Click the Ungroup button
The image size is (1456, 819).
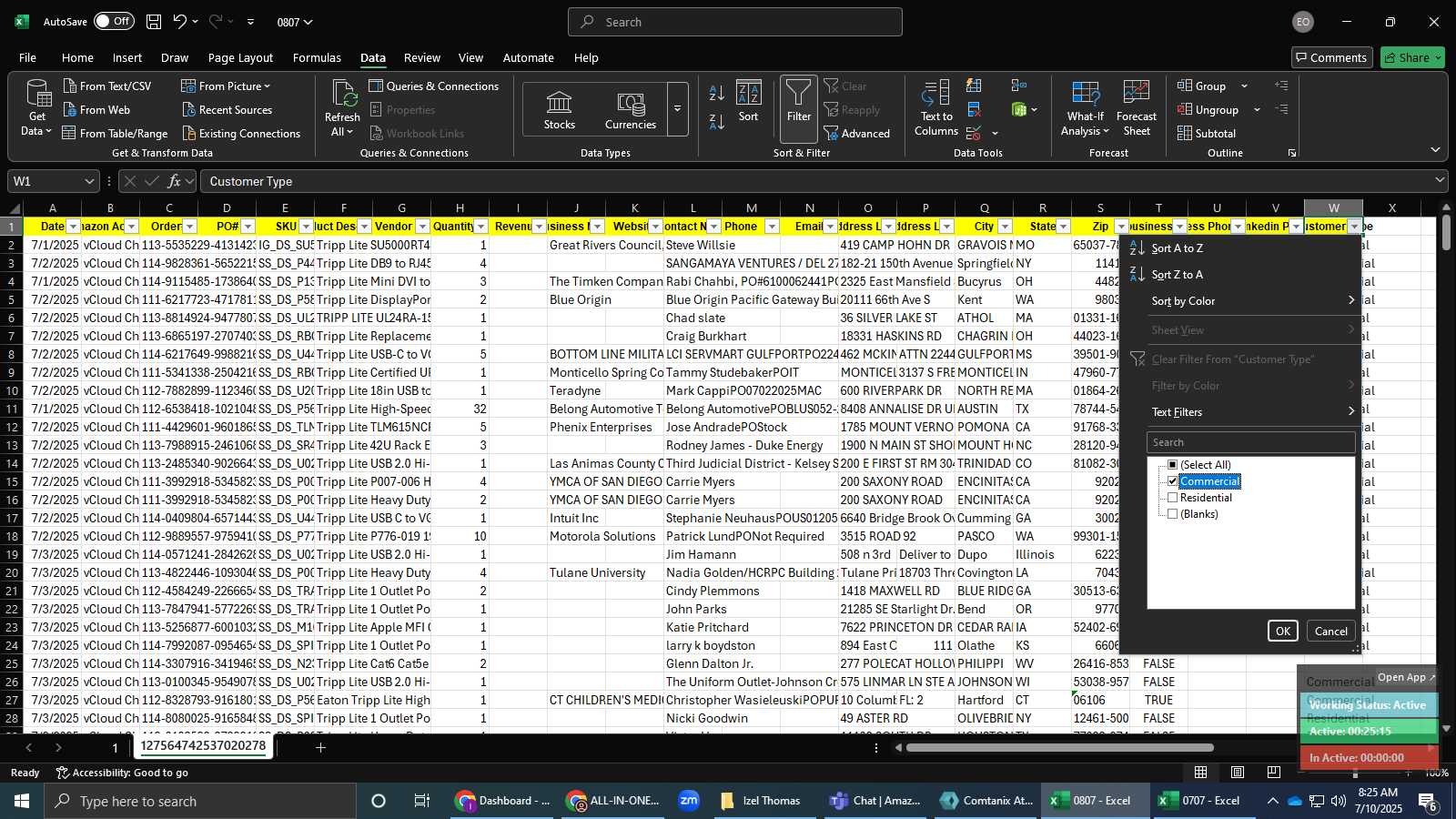tap(1208, 109)
